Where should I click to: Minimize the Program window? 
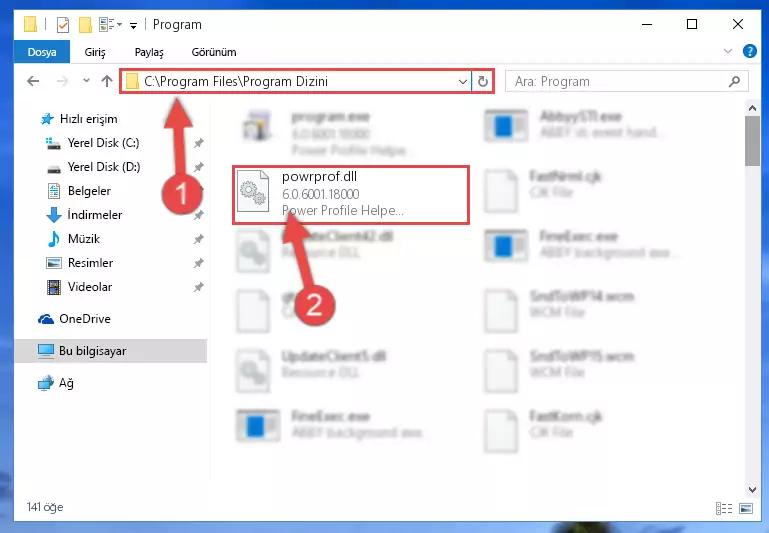click(x=647, y=24)
